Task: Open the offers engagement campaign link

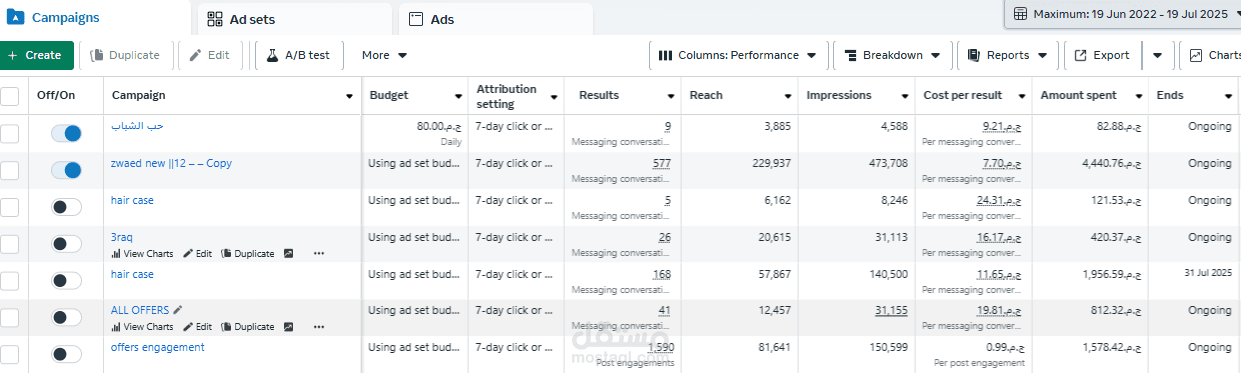Action: [158, 347]
